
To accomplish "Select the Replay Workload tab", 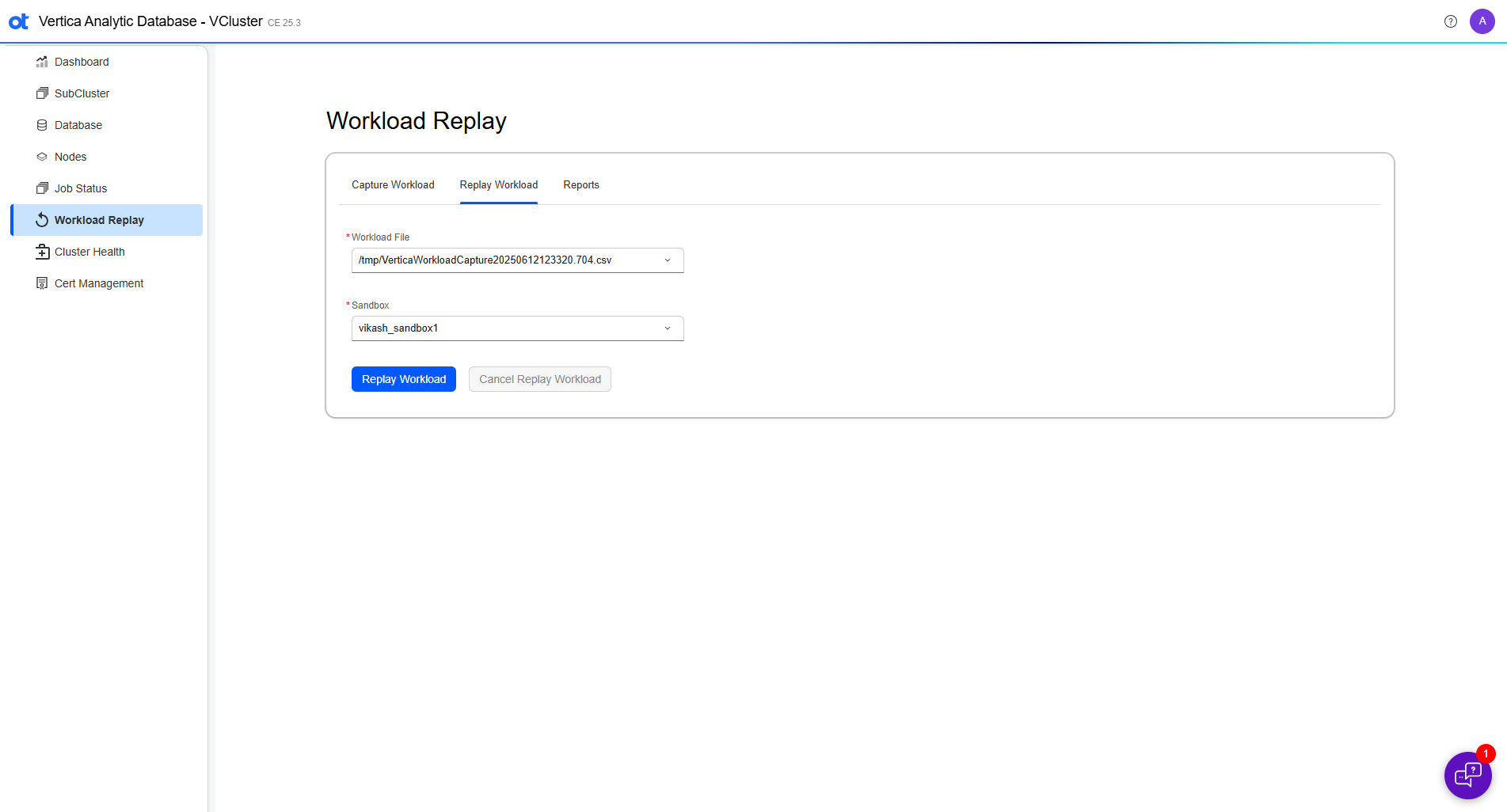I will (x=498, y=185).
